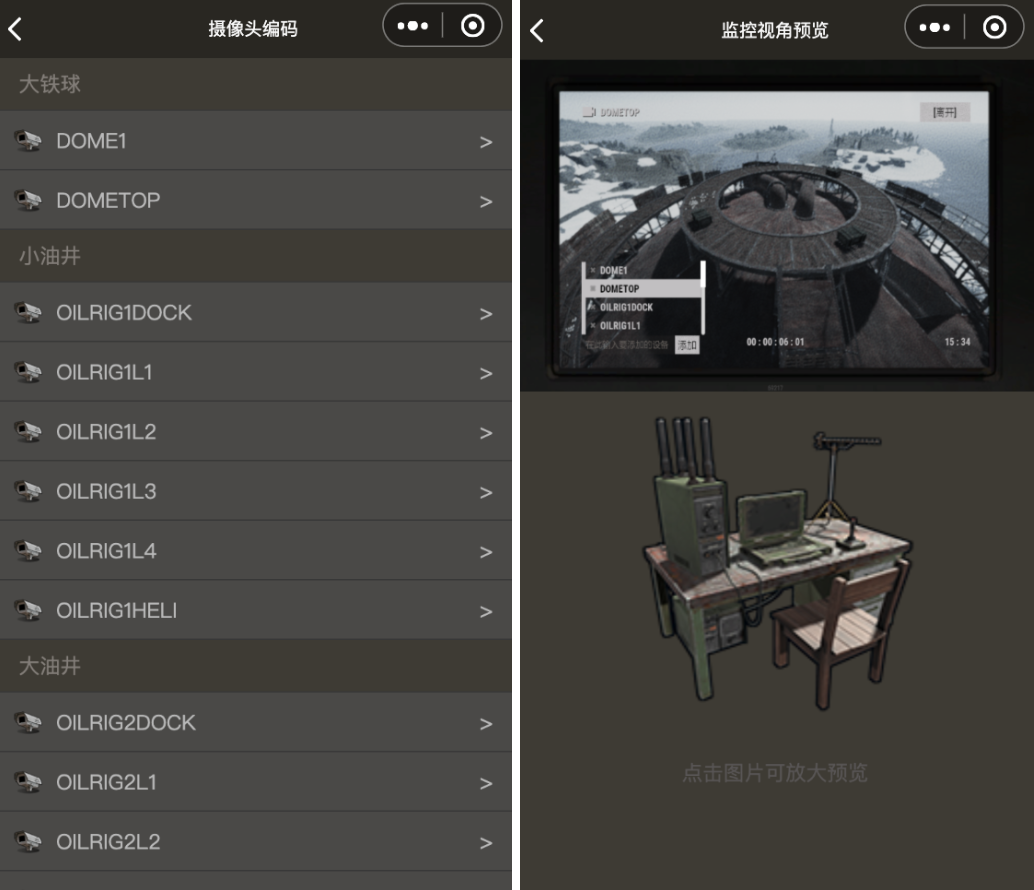Click the camera icon beside OILRIG2DOCK
The height and width of the screenshot is (890, 1034).
tap(28, 723)
